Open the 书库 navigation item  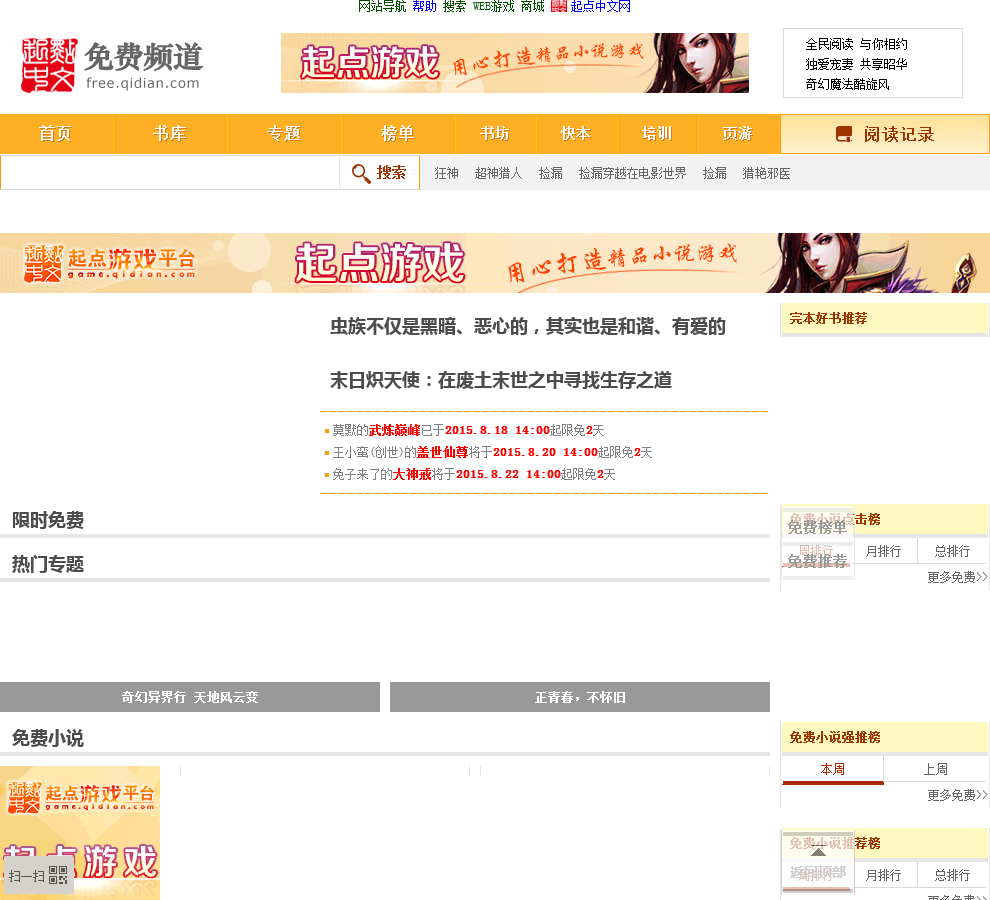170,134
